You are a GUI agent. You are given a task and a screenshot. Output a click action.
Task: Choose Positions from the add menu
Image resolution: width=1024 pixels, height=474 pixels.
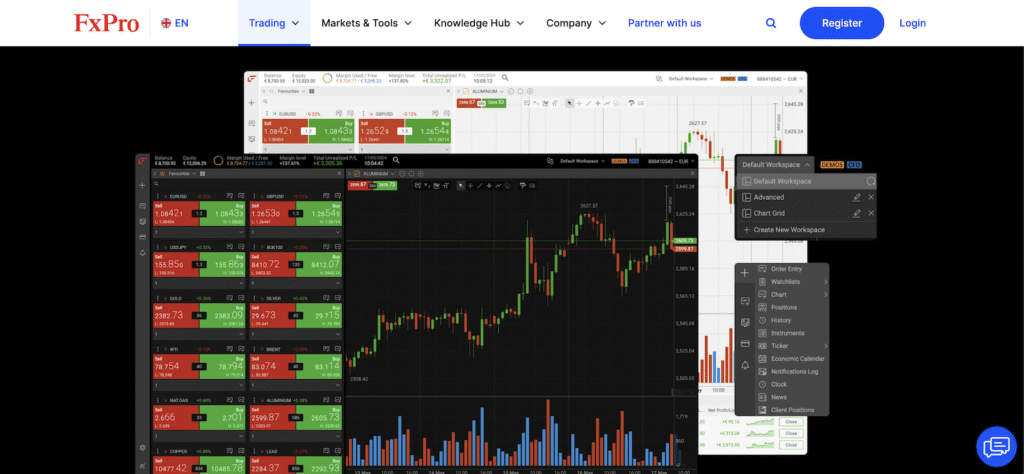(784, 308)
